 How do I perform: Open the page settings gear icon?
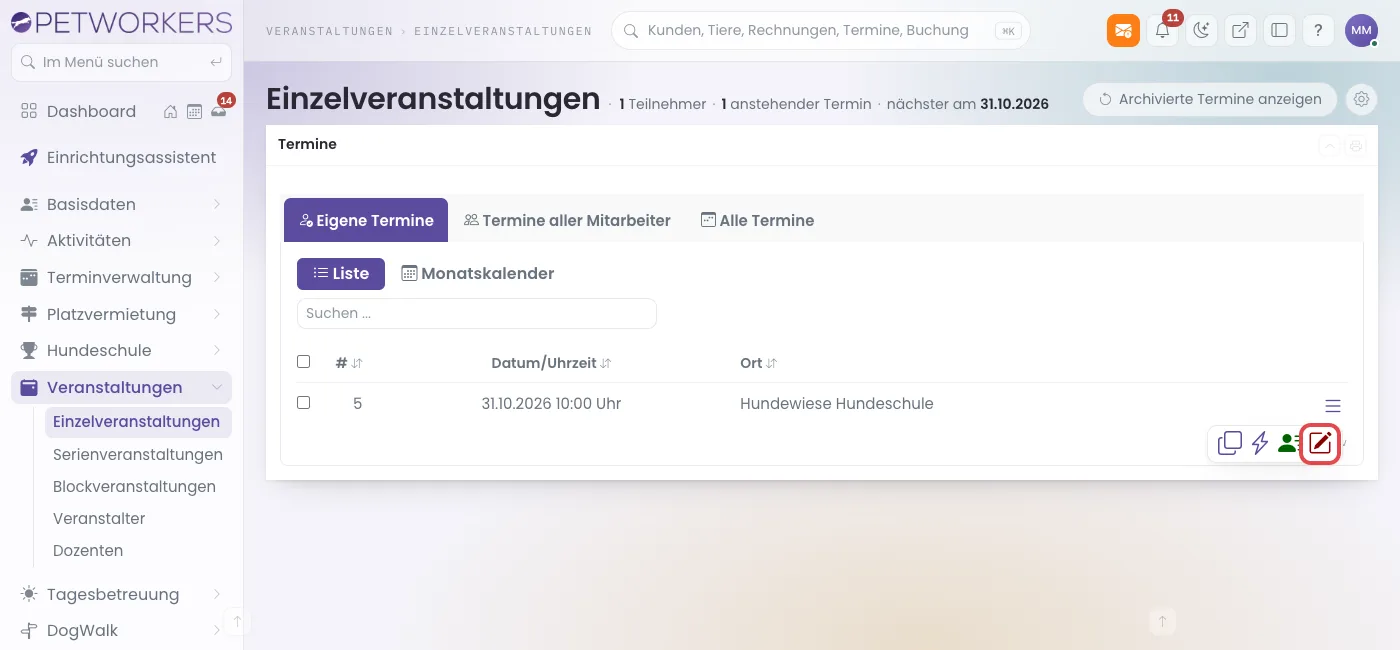pos(1361,99)
